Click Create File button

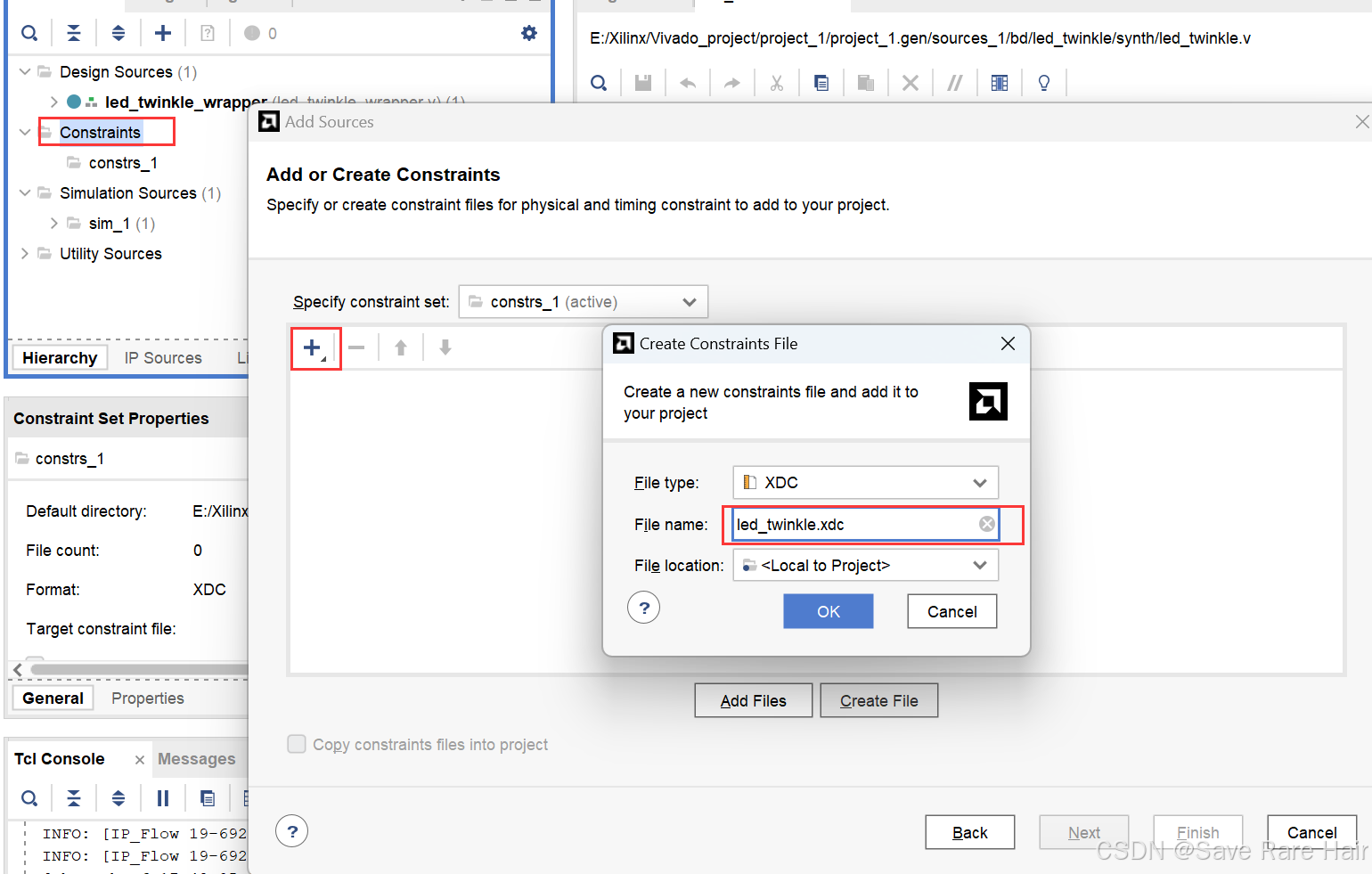879,700
